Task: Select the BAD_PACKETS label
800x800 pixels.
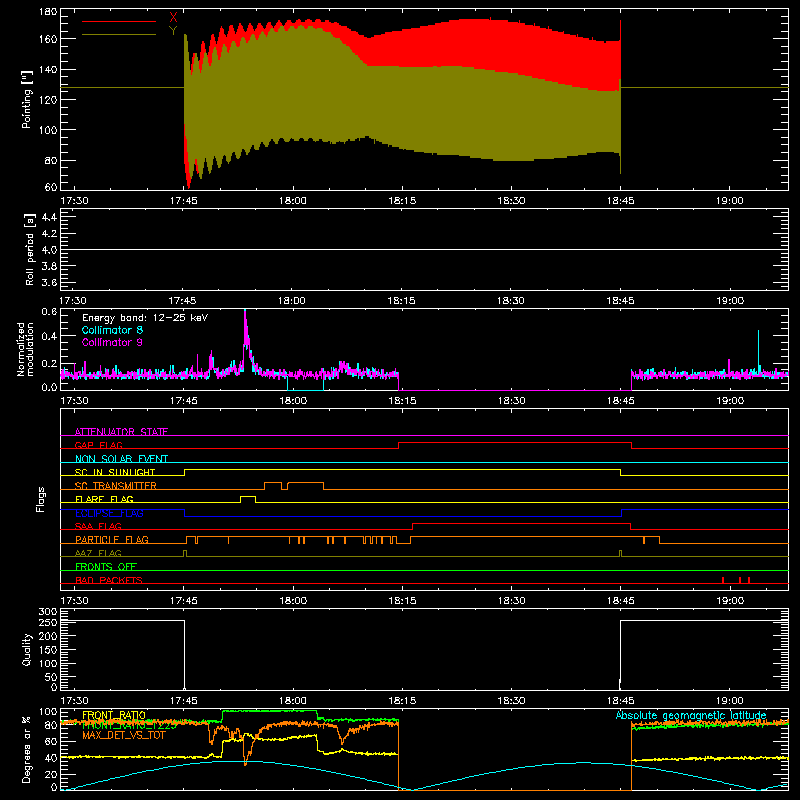Action: [109, 580]
